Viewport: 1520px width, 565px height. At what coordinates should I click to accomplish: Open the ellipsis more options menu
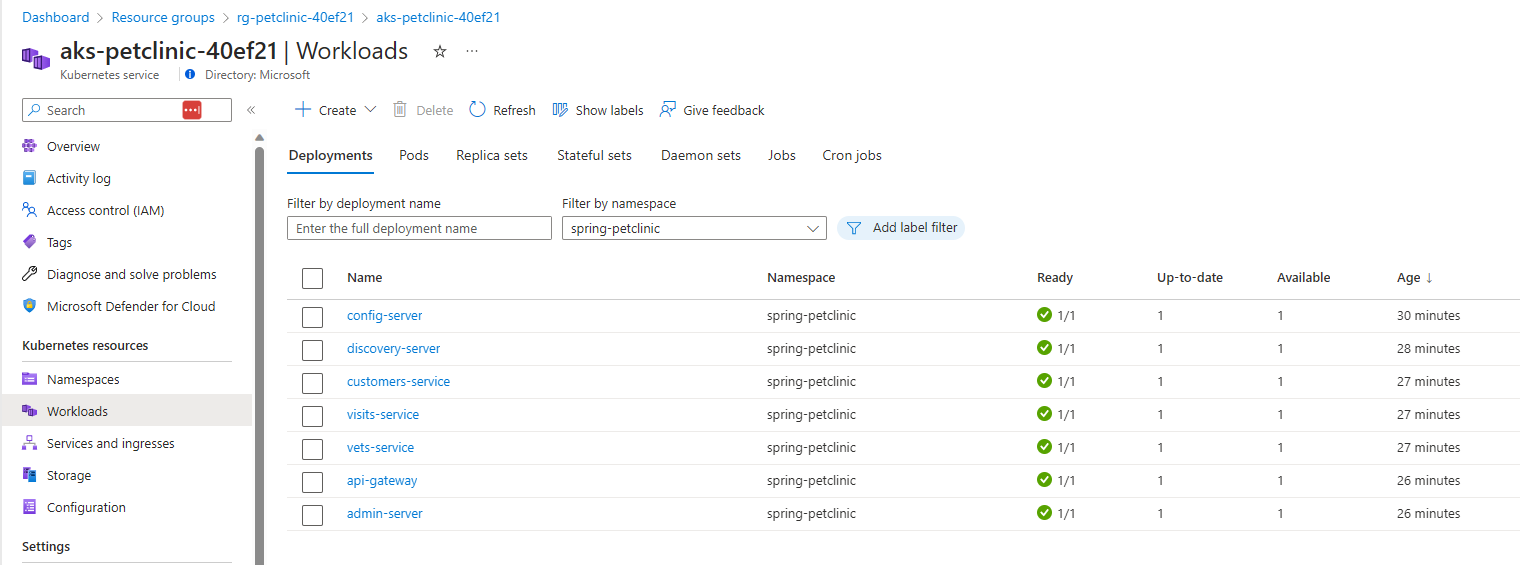[472, 51]
